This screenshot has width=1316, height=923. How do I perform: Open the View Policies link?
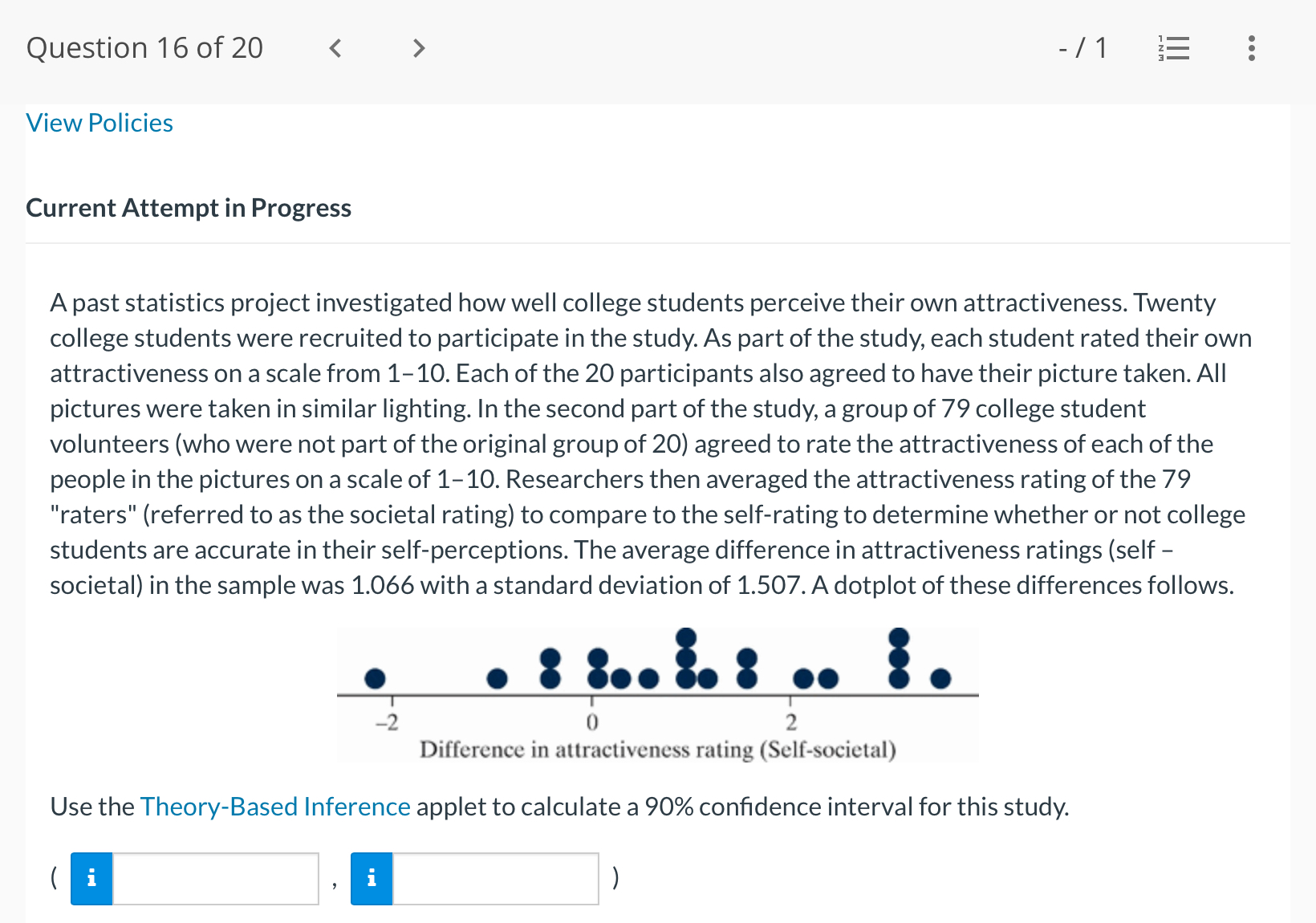coord(99,123)
